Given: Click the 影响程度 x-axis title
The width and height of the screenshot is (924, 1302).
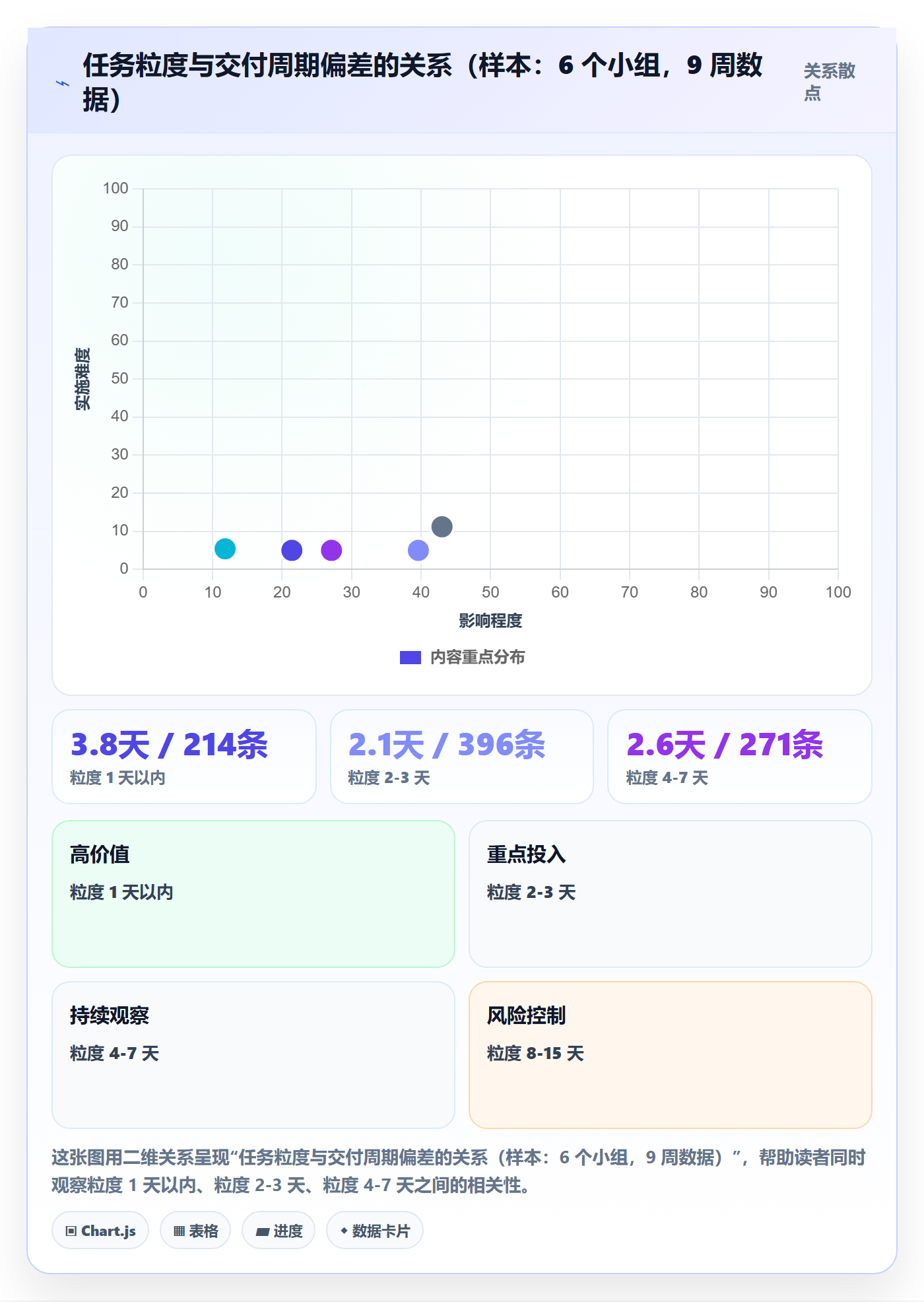Looking at the screenshot, I should 490,621.
